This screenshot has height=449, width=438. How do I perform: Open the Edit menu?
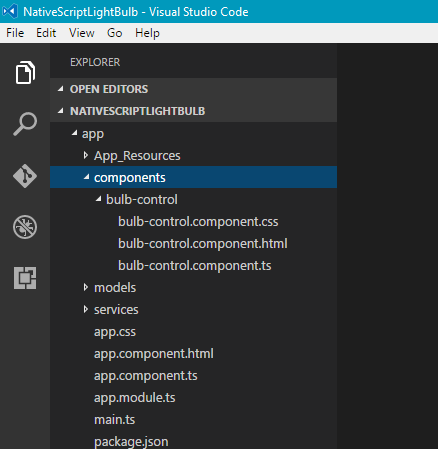46,33
